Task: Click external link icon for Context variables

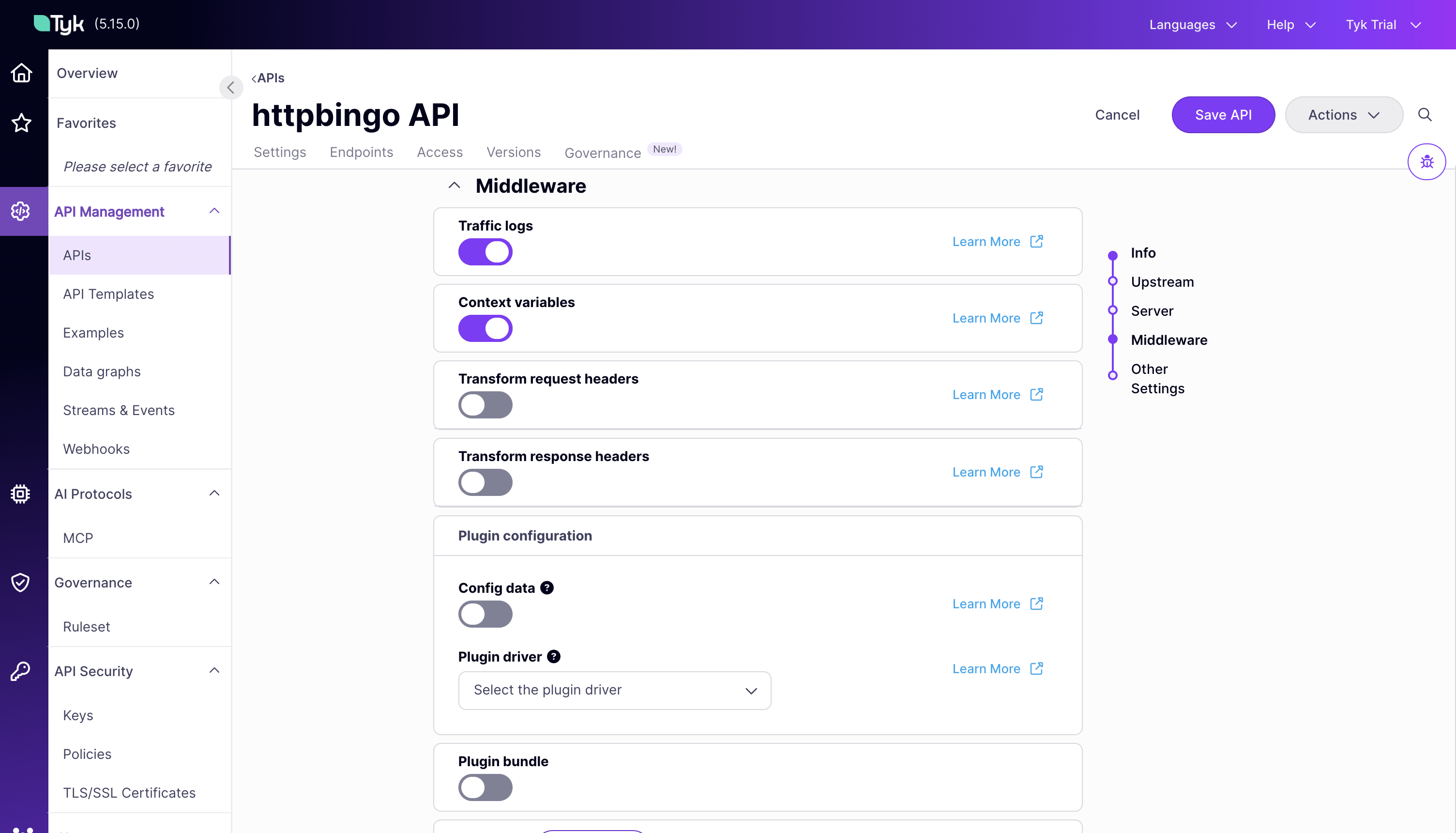Action: (x=1036, y=318)
